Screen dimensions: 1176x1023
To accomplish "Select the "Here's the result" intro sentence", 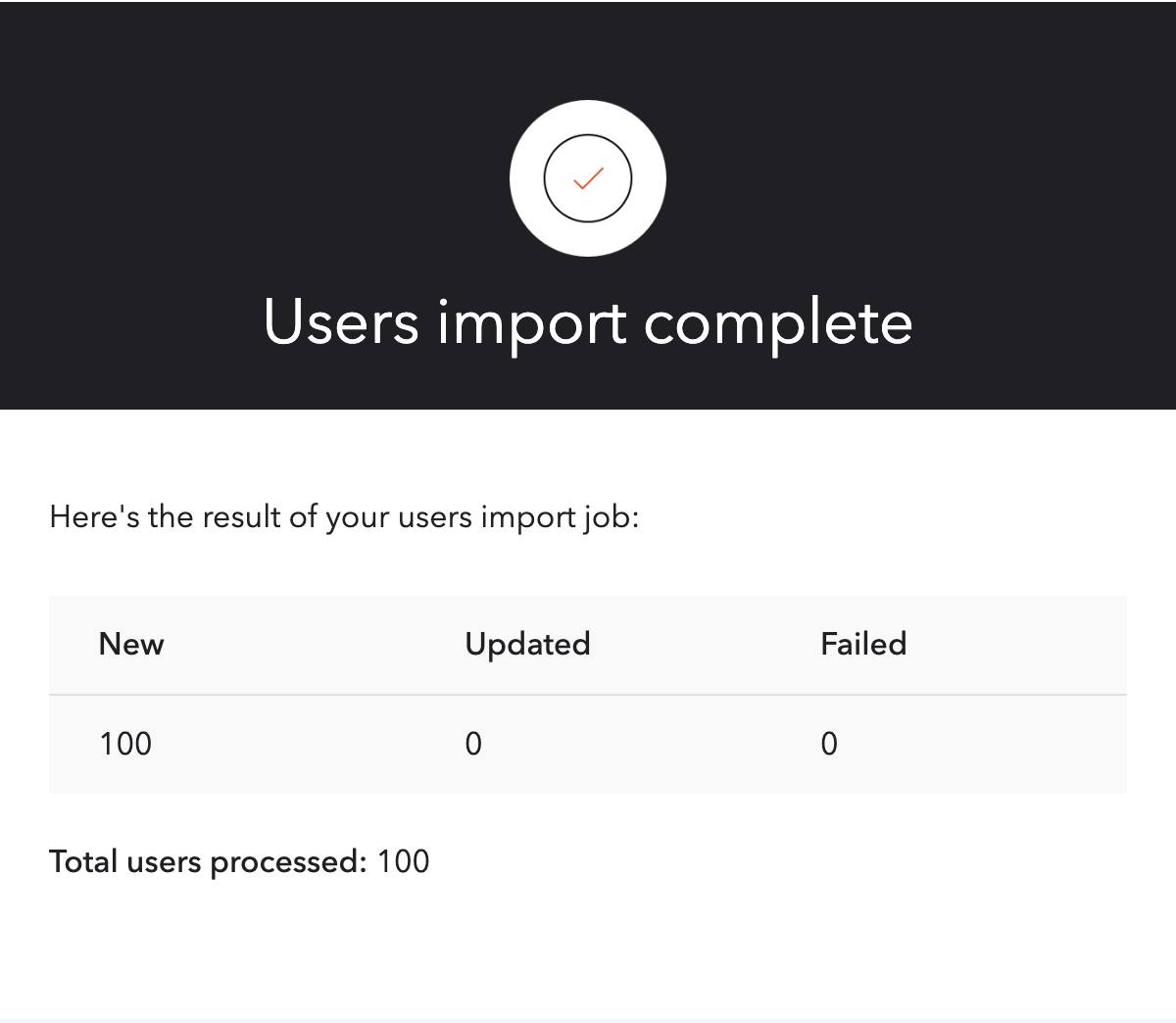I will (x=344, y=516).
